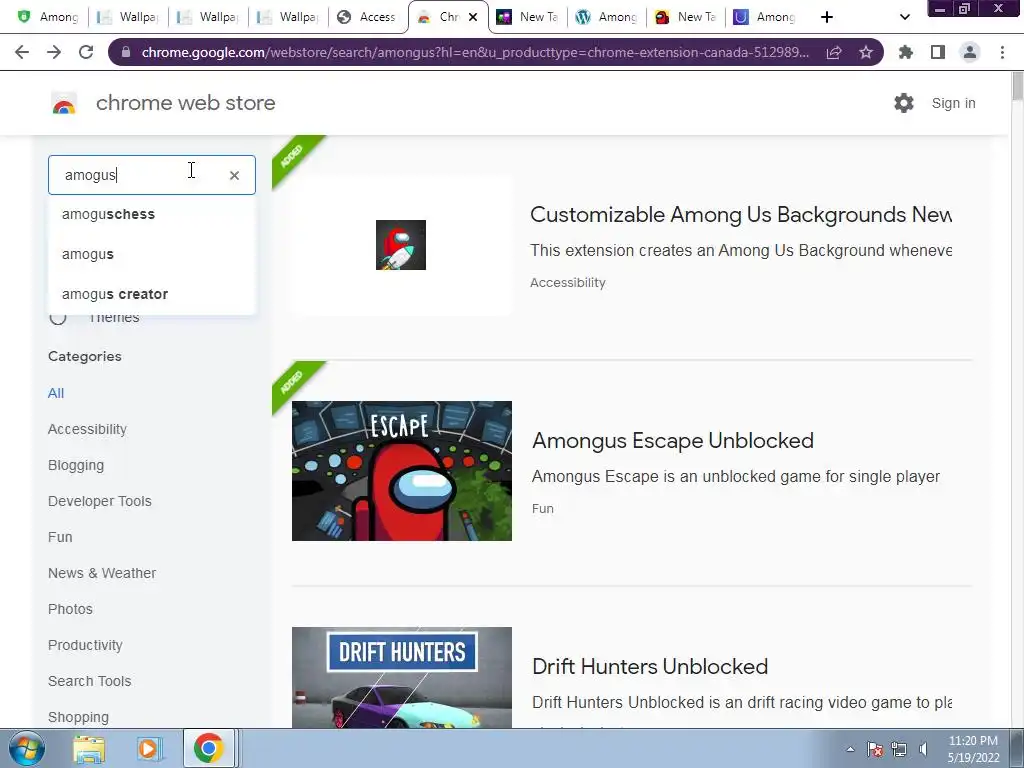
Task: Click the lock icon in address bar
Action: [x=127, y=52]
